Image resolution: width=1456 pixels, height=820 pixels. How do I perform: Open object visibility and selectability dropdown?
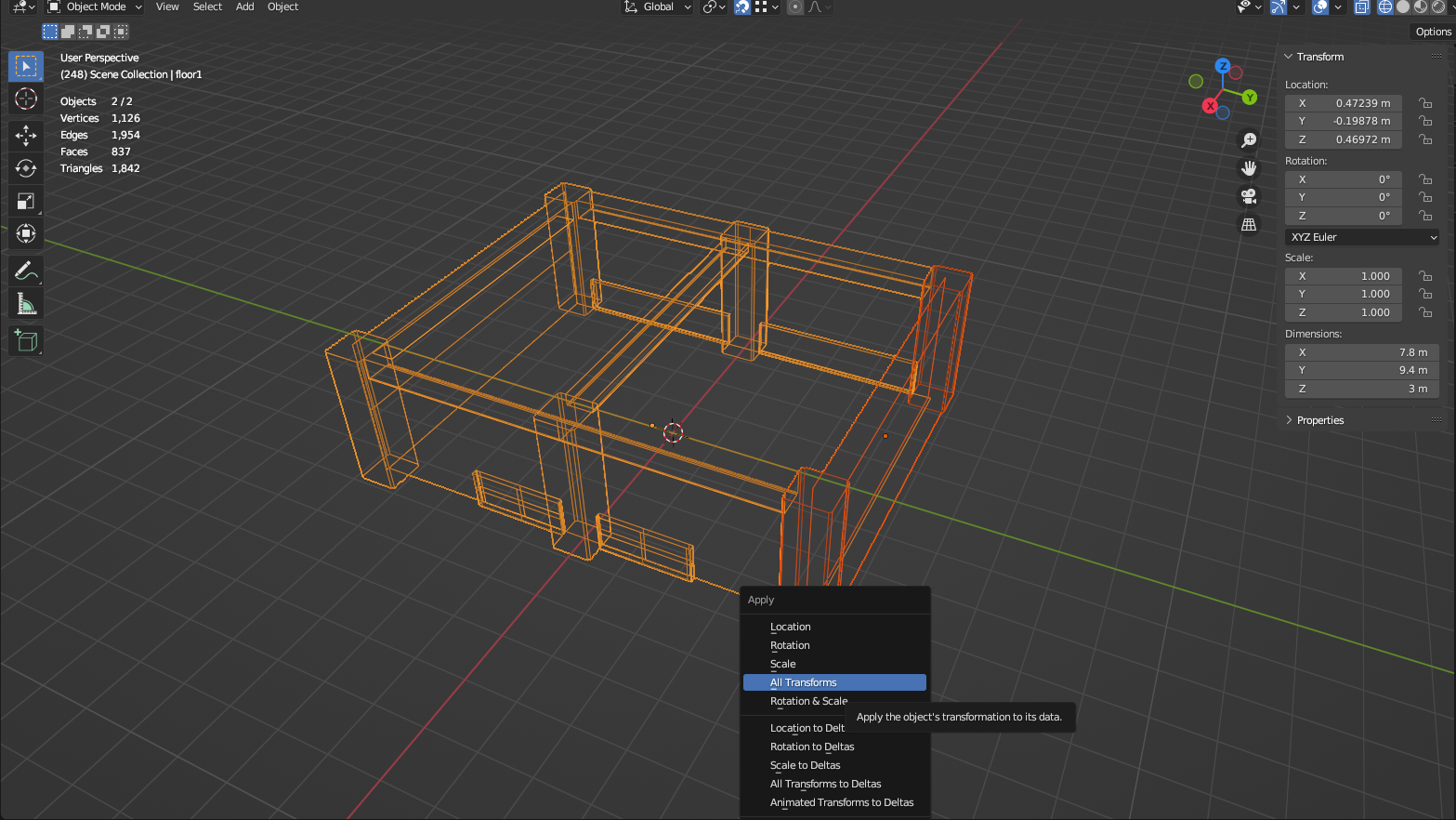[x=1250, y=7]
